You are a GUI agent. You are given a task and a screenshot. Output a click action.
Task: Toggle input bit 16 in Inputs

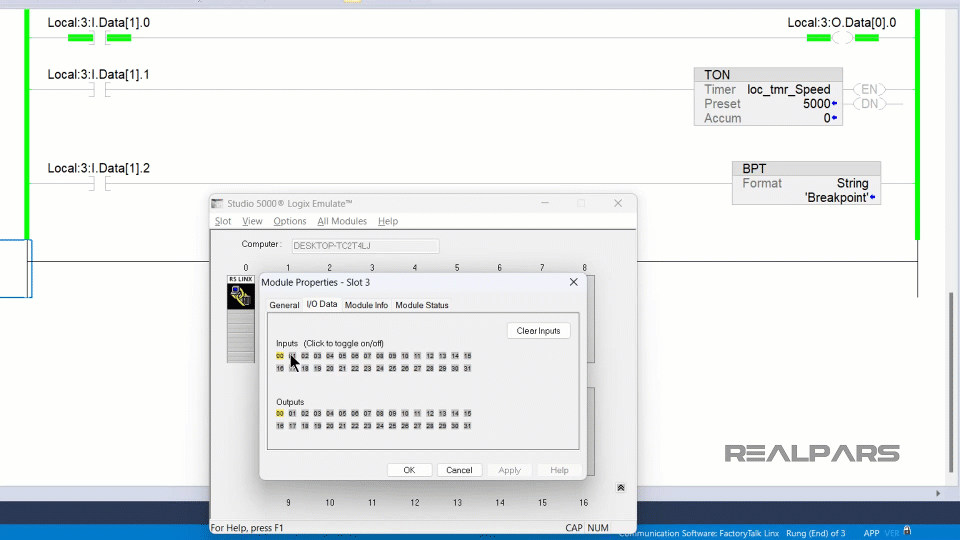click(x=280, y=369)
